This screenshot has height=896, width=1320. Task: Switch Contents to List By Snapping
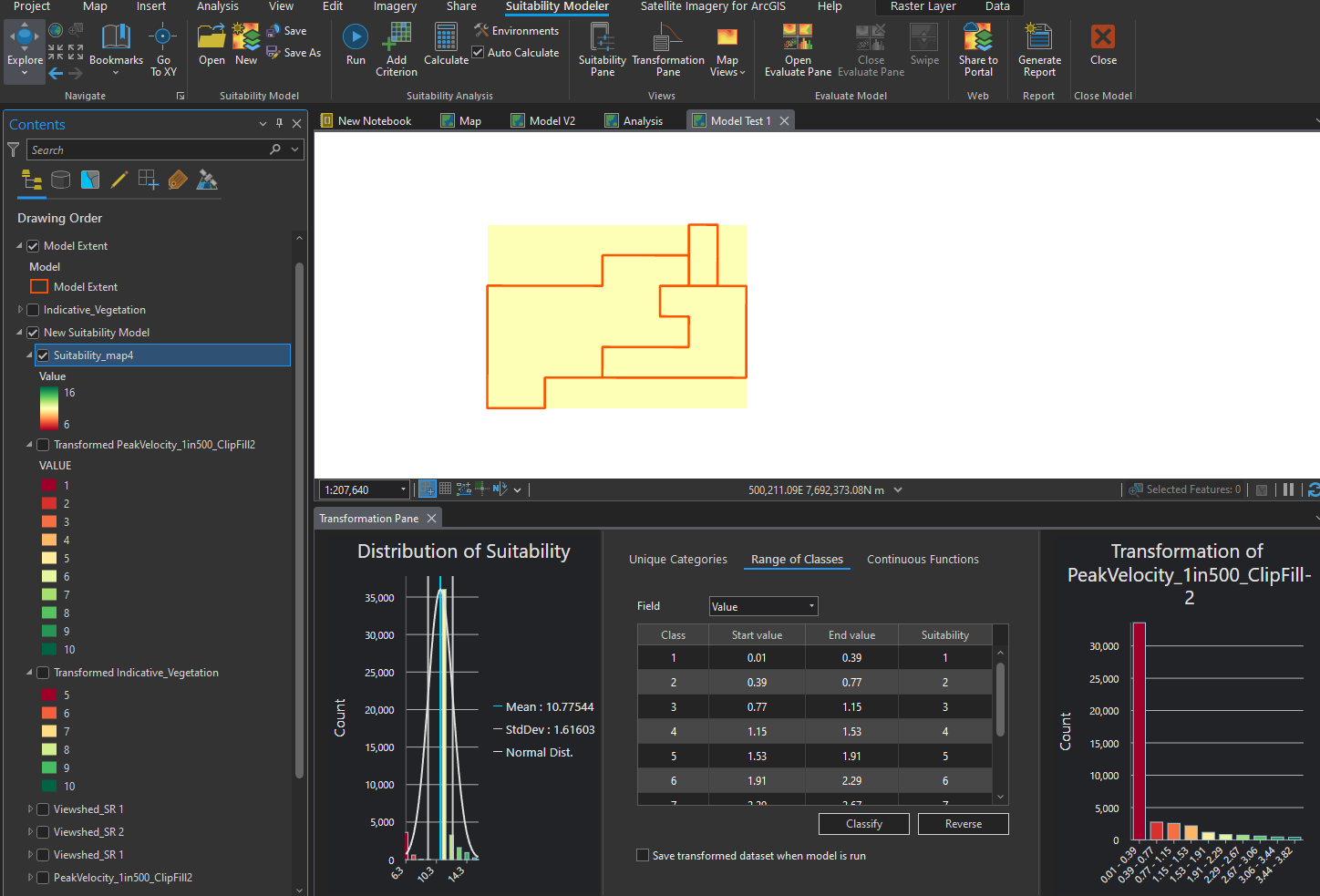(x=149, y=180)
